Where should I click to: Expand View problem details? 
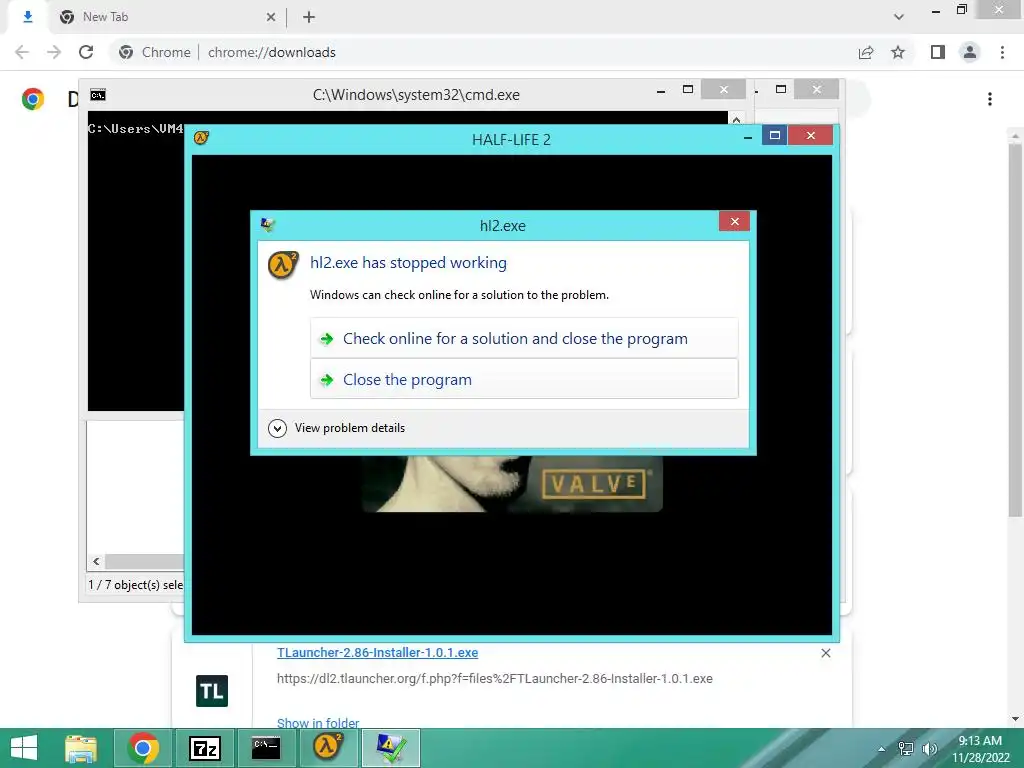pyautogui.click(x=336, y=428)
